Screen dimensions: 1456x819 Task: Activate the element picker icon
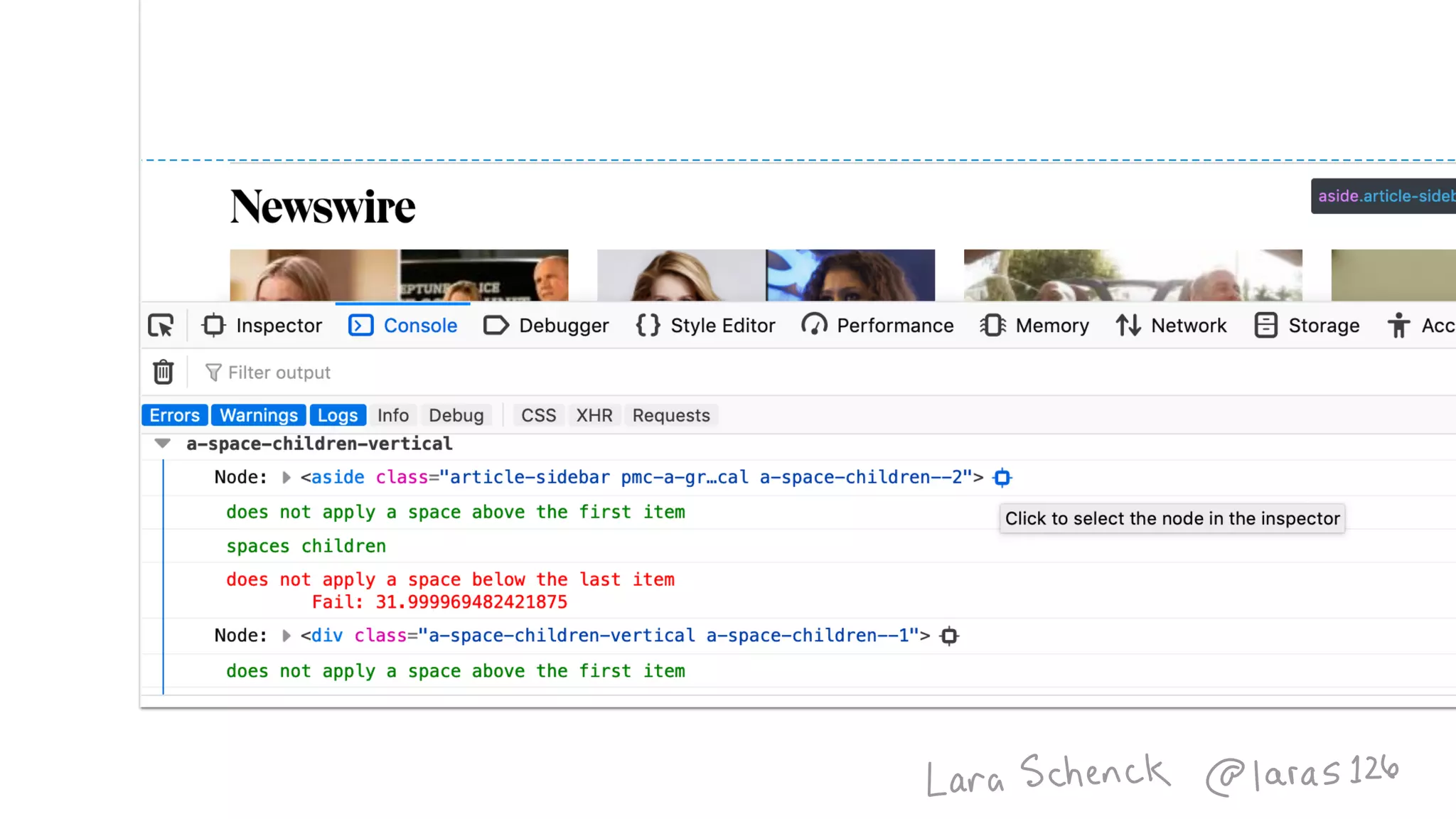[x=161, y=326]
